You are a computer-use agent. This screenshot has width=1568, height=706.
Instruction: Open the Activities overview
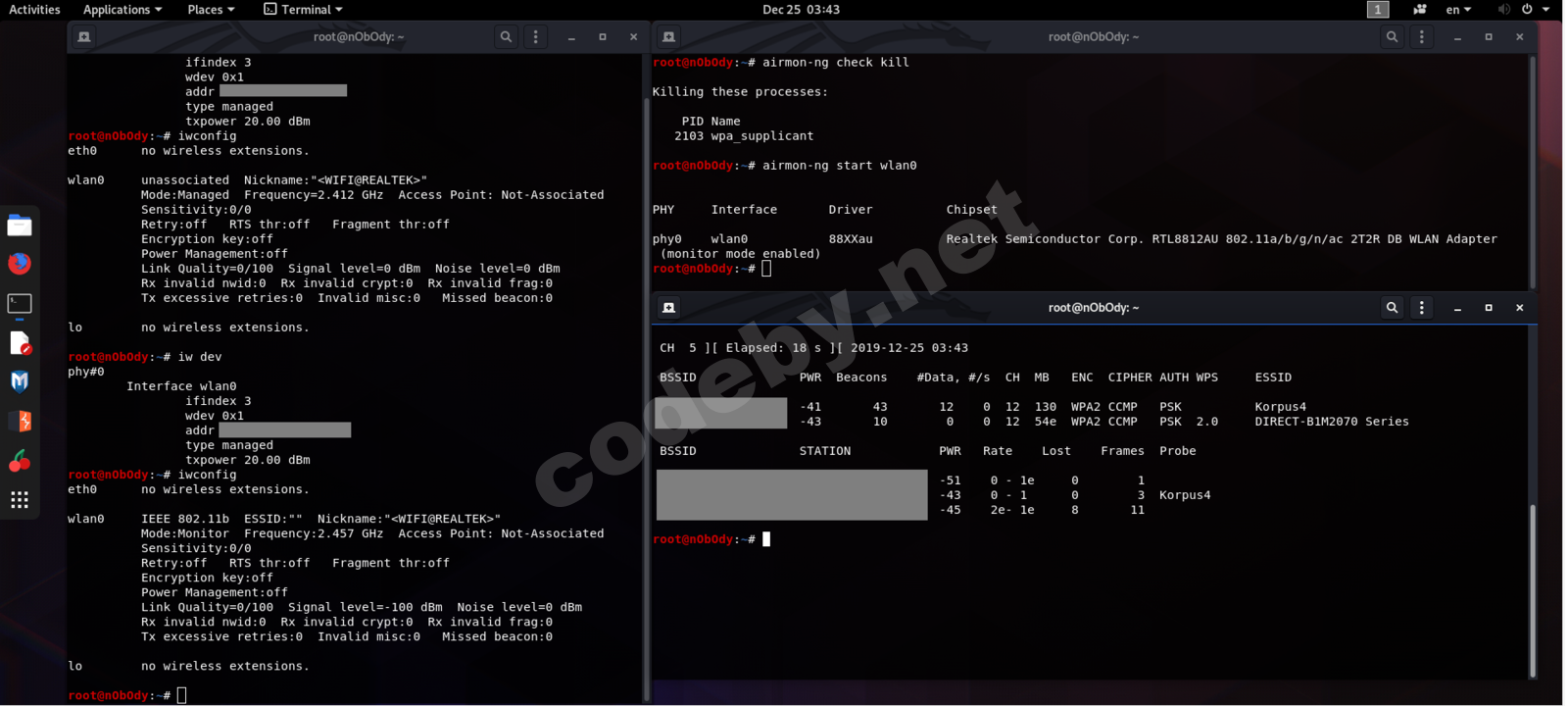point(34,10)
